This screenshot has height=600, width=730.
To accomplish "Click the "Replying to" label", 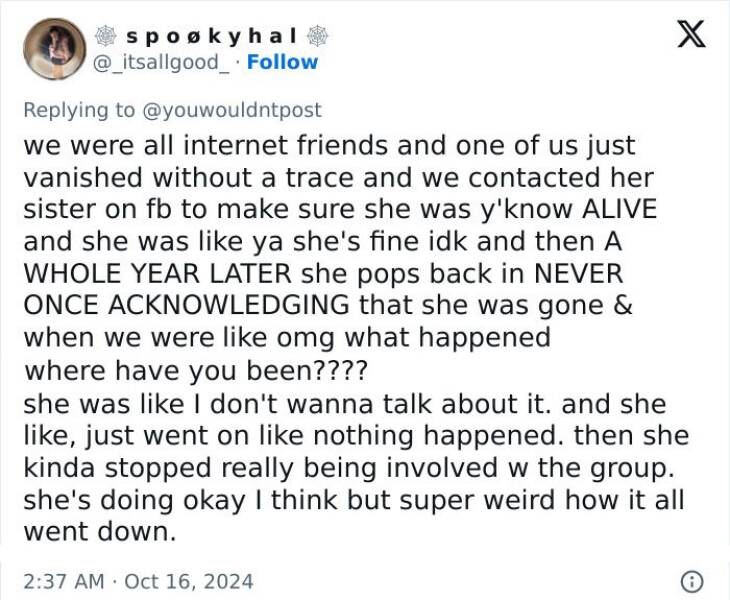I will pos(79,110).
